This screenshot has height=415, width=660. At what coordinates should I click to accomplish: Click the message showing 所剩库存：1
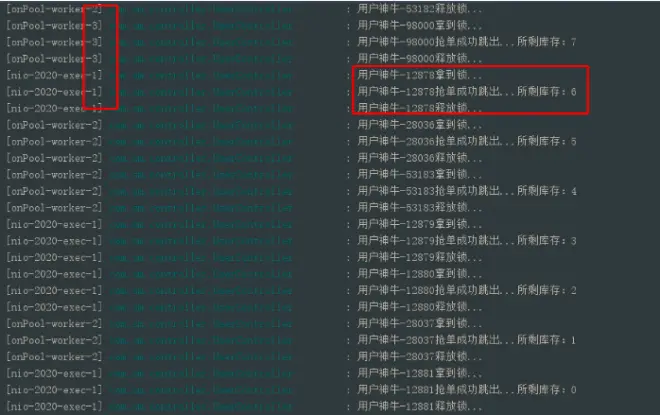467,340
